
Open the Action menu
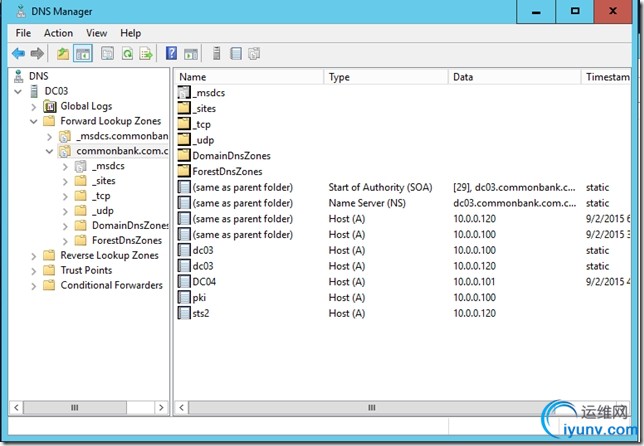(x=58, y=33)
